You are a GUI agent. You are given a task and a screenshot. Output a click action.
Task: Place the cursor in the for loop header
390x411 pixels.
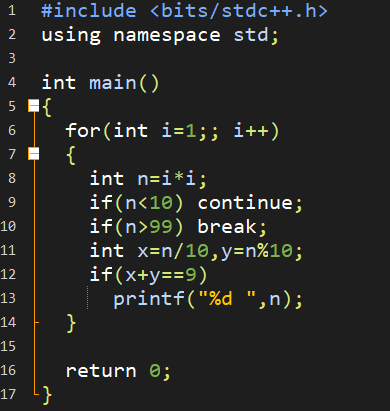(x=172, y=130)
